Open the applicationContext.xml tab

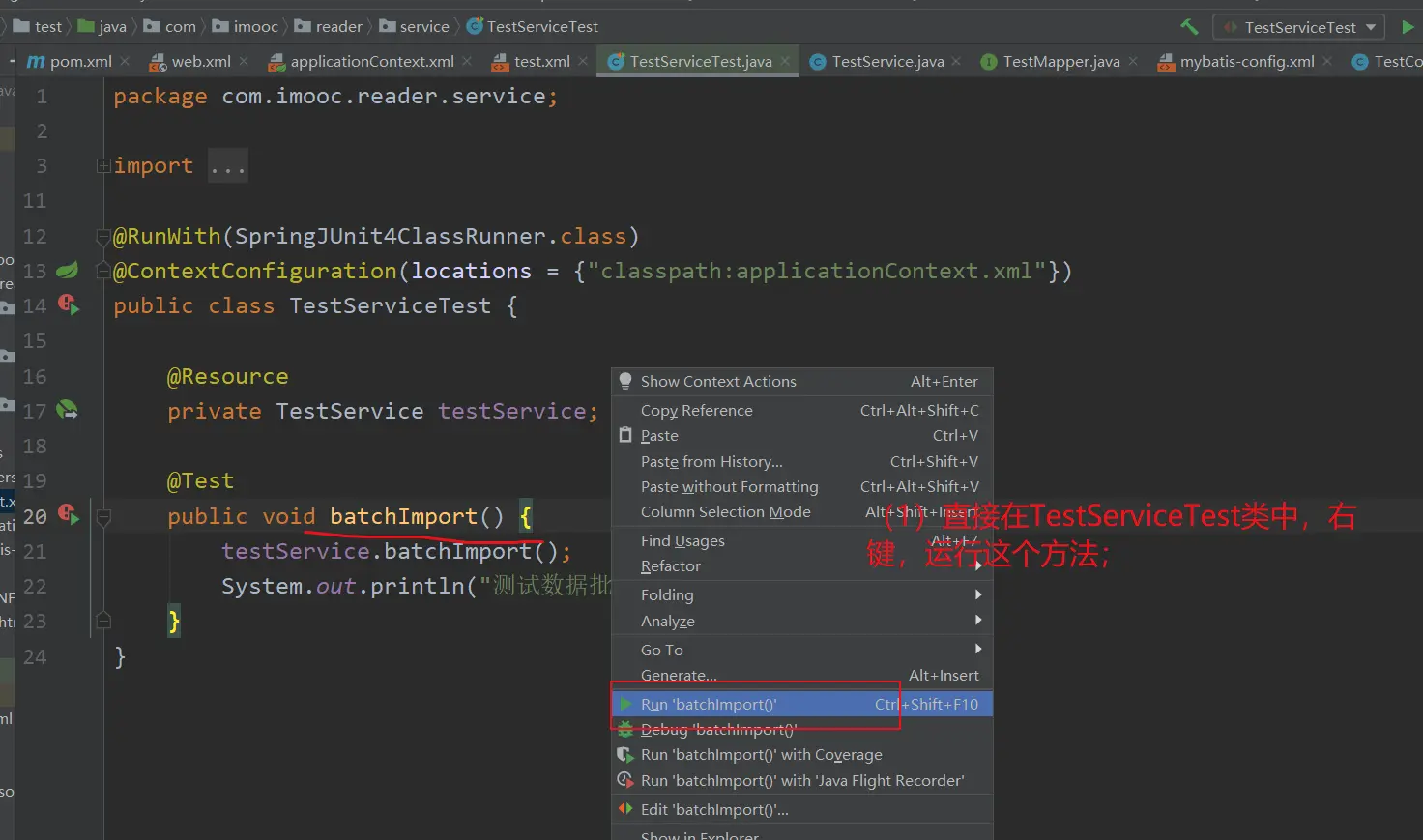point(371,61)
